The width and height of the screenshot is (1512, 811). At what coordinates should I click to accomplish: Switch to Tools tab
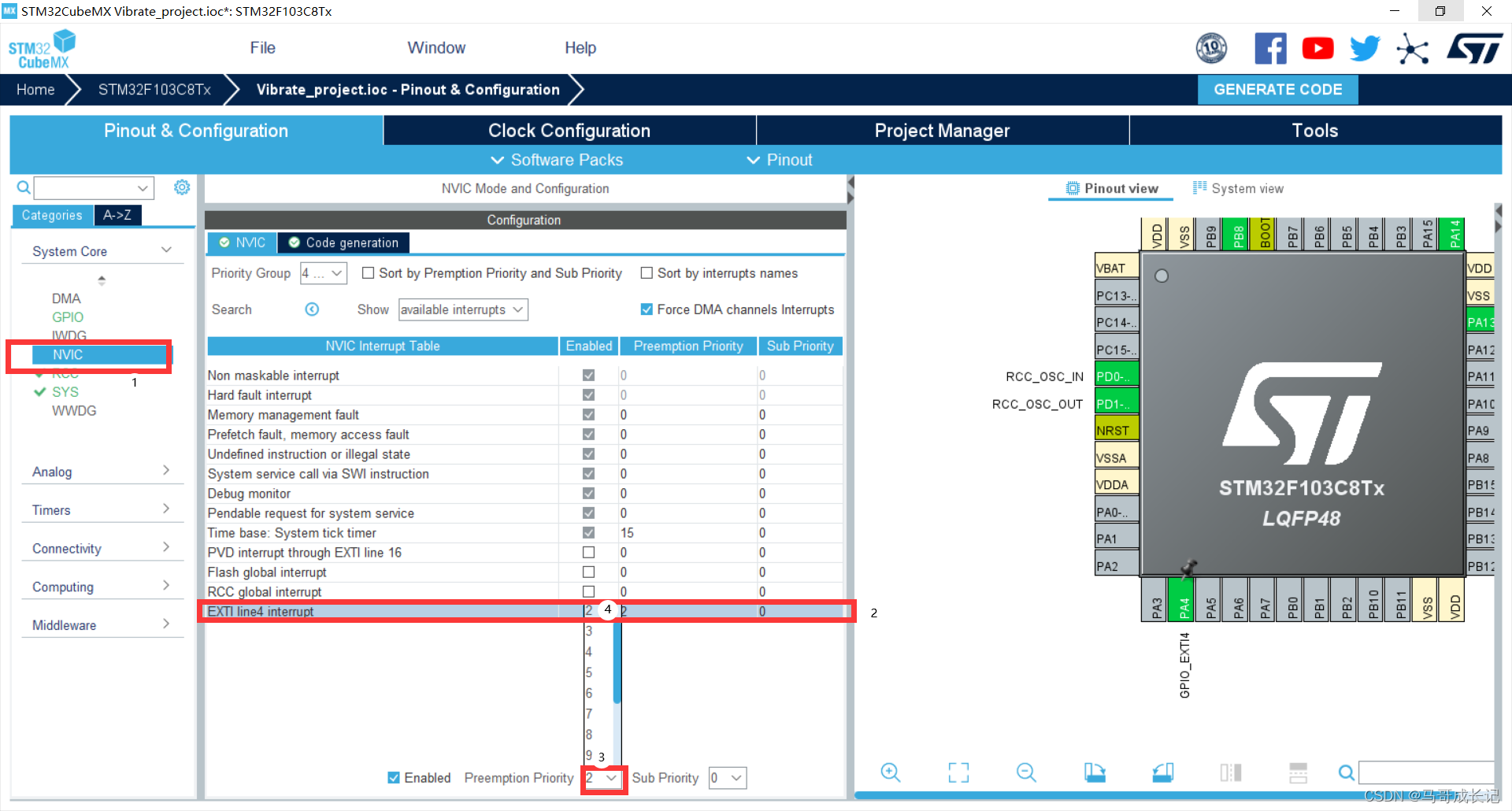click(1315, 131)
